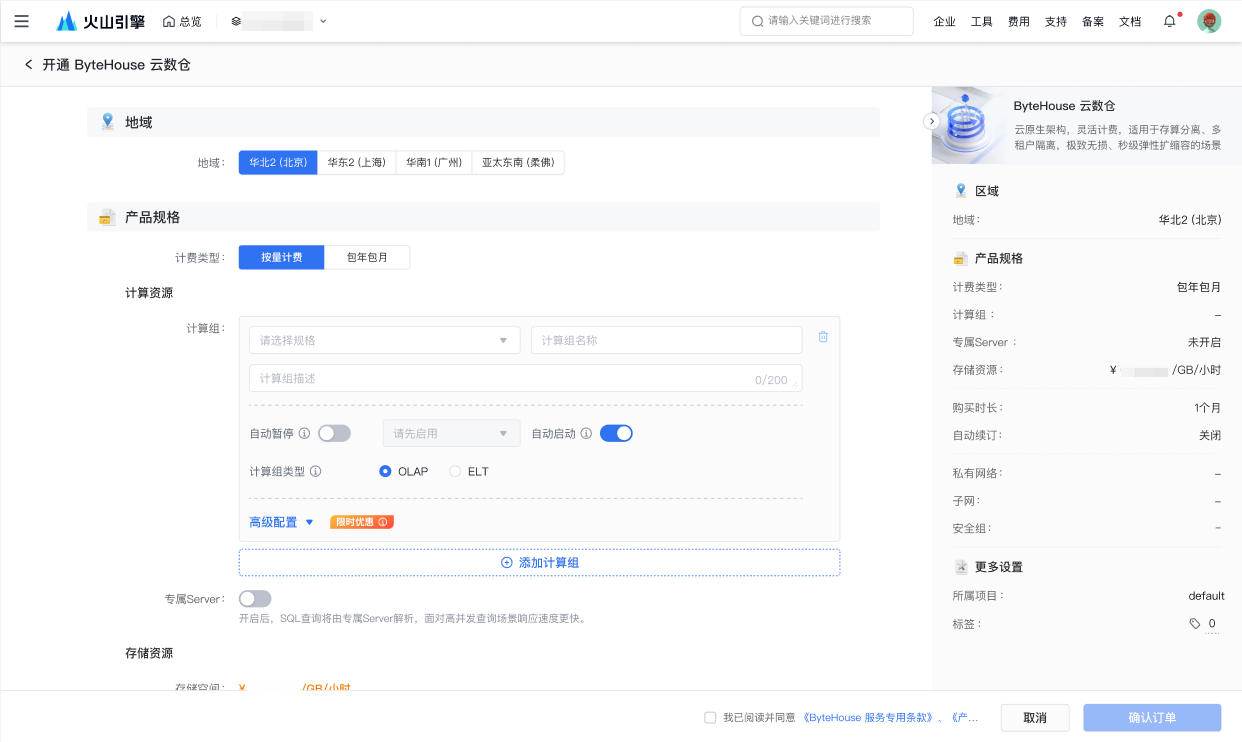Select region 华南1 (广州)

click(x=433, y=162)
